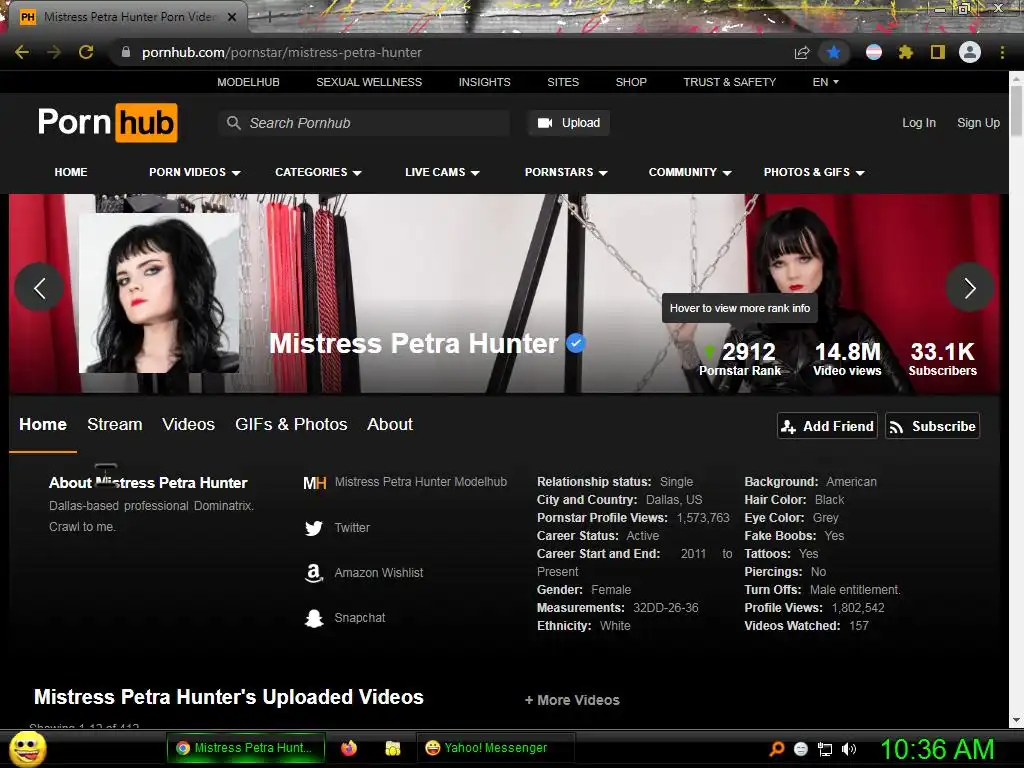
Task: Click the 33.1K Subscribers stat
Action: (942, 359)
